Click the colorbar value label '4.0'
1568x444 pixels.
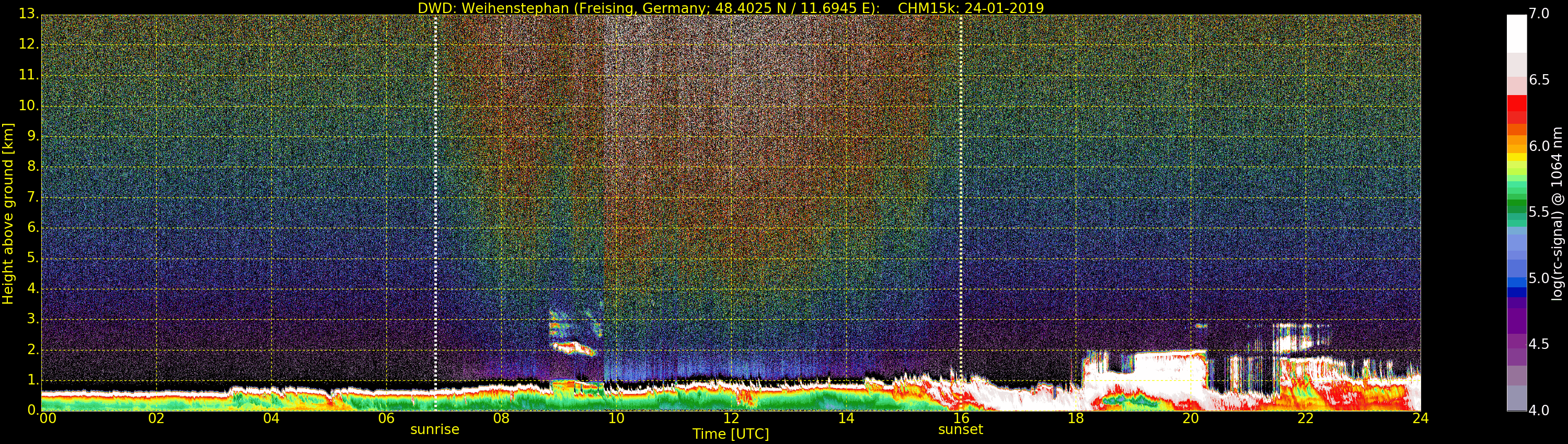coord(1539,410)
